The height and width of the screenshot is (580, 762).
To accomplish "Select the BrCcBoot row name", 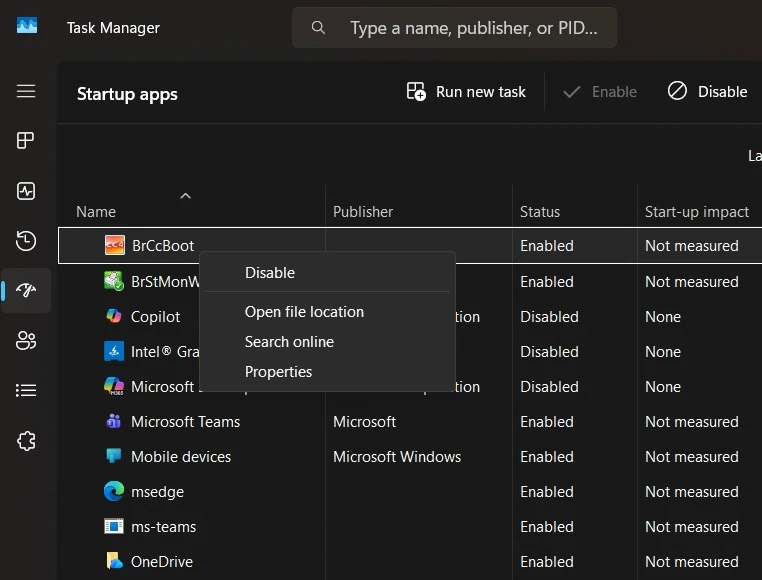I will click(163, 246).
